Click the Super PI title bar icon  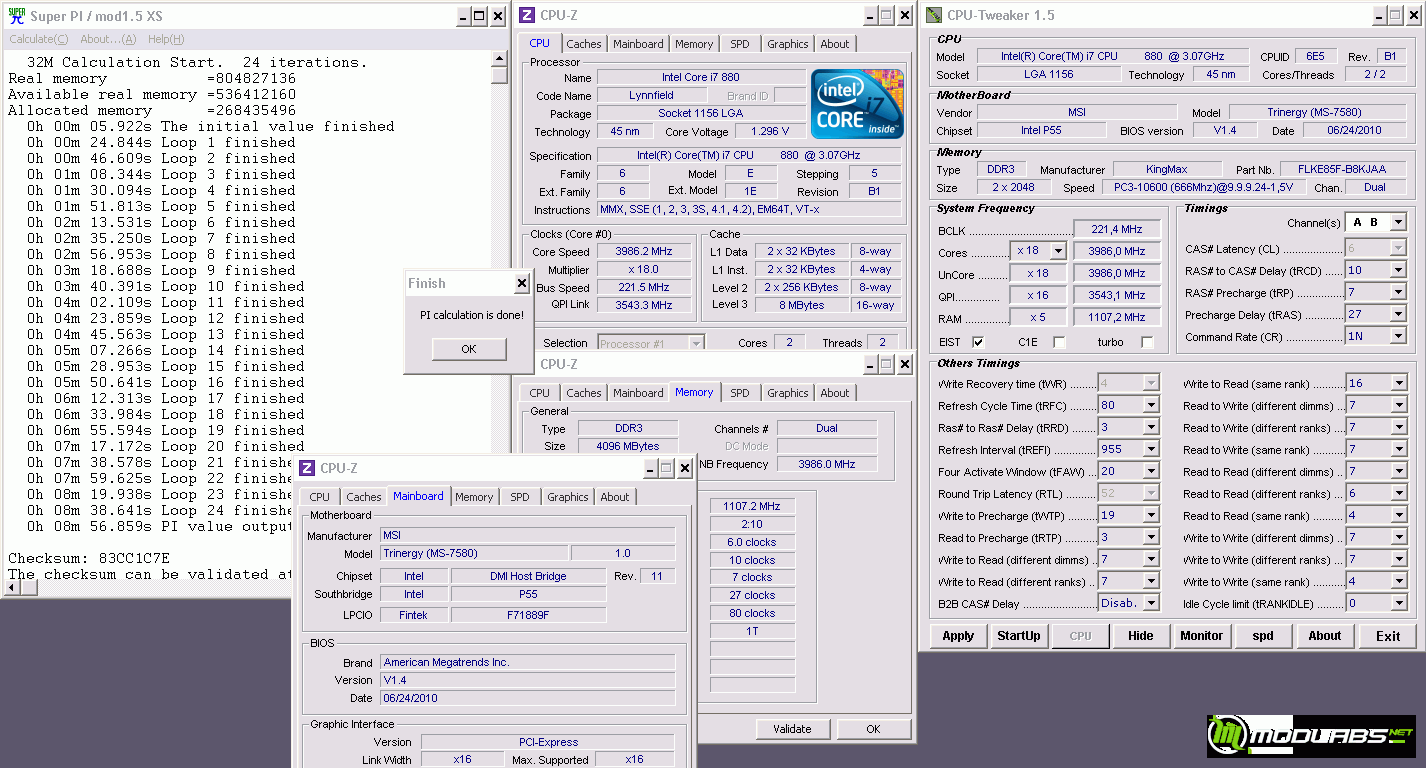click(17, 15)
